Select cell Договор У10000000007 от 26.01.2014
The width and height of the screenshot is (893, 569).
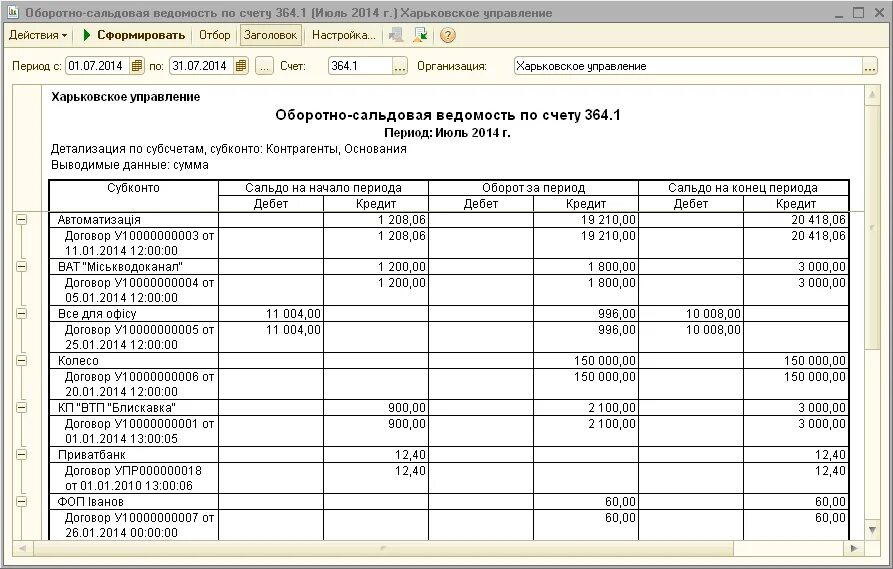tap(134, 525)
